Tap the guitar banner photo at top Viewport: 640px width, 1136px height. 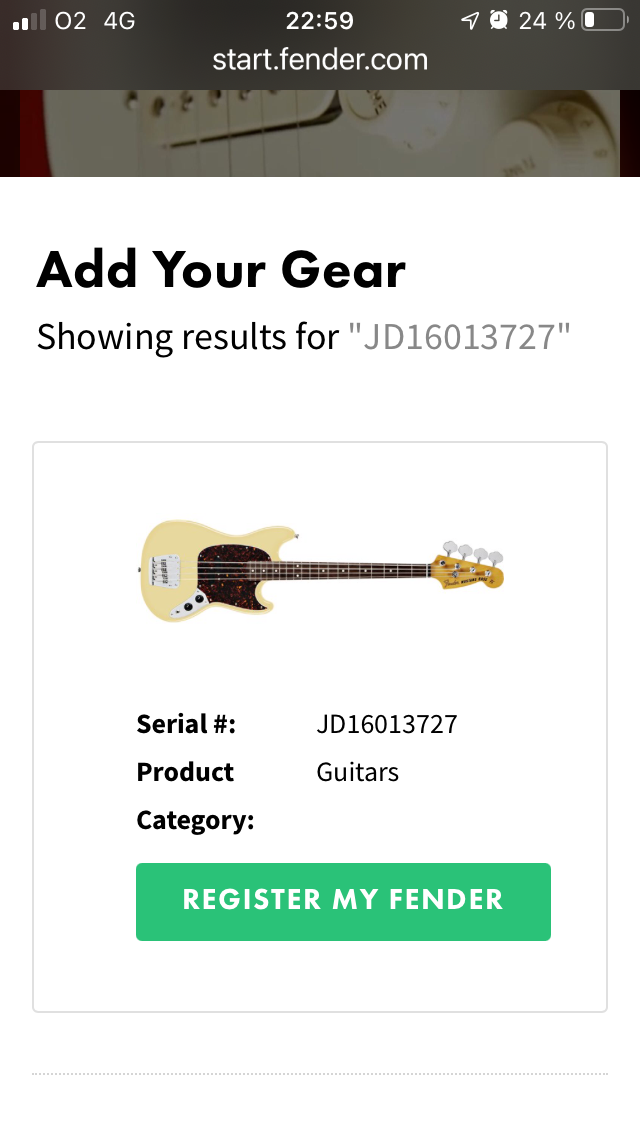320,133
